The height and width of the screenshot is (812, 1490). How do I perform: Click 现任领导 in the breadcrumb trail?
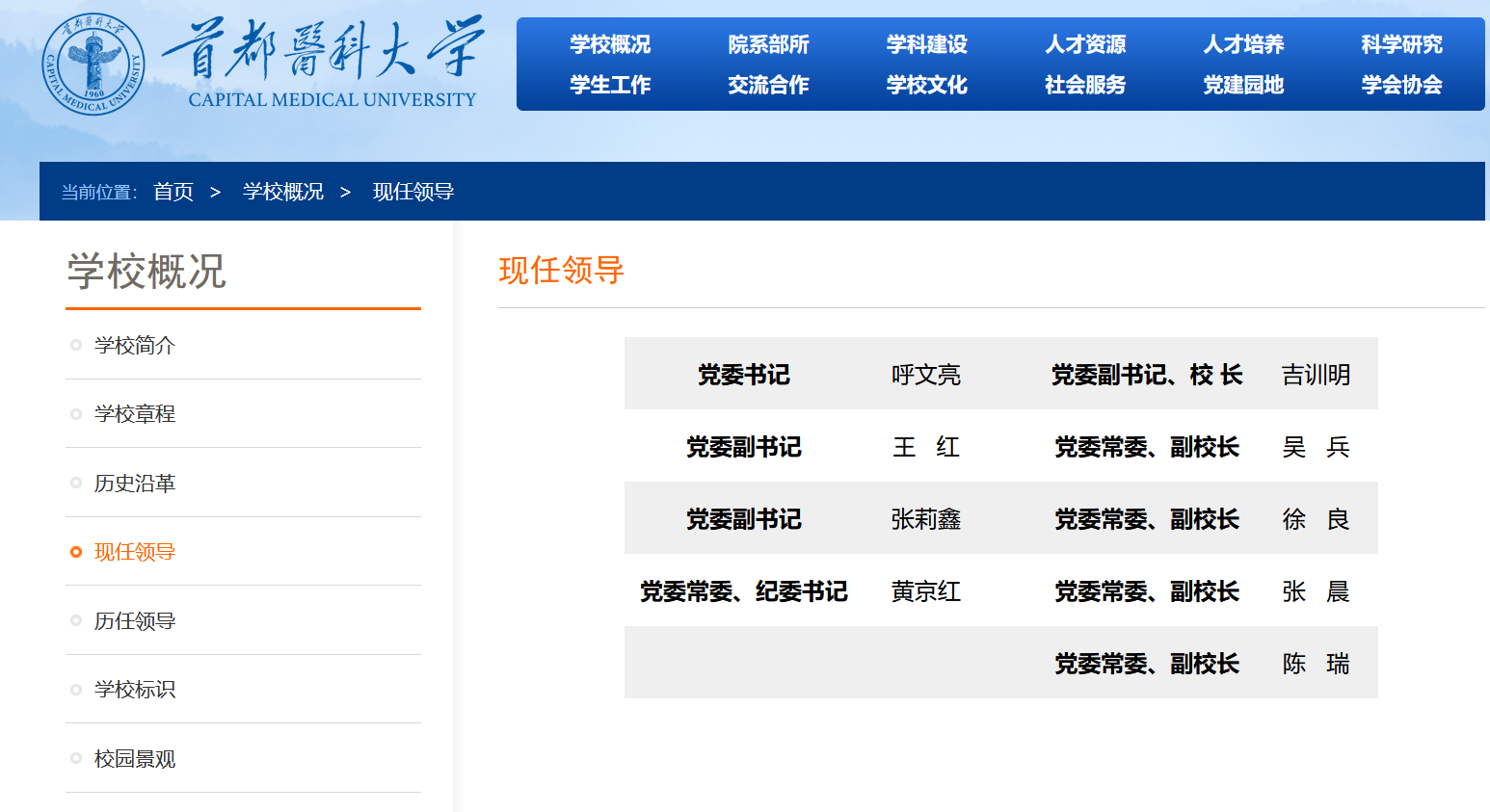tap(413, 192)
